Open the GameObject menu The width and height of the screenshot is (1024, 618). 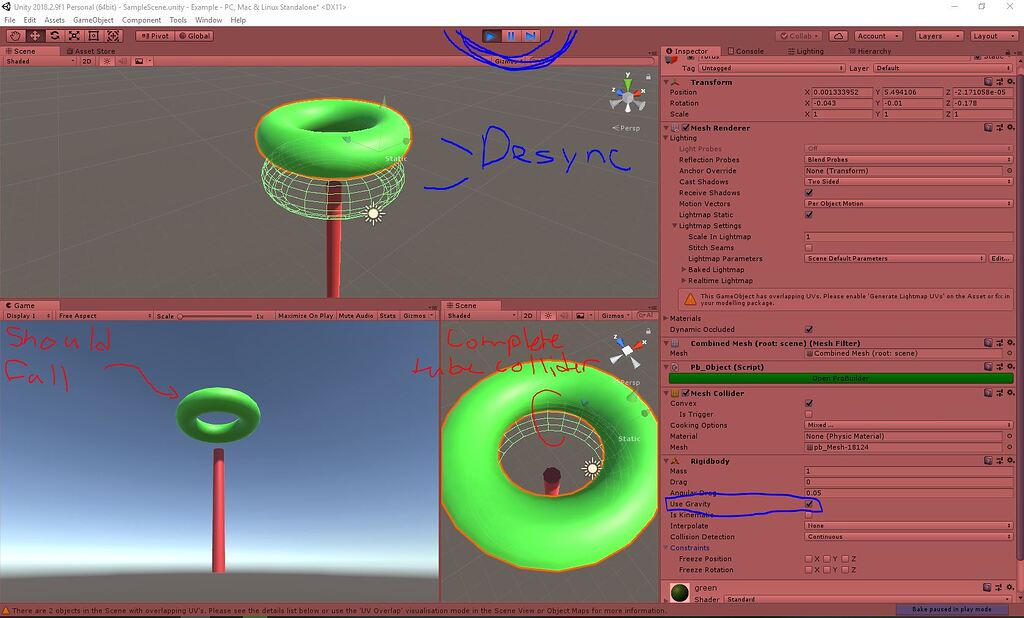click(95, 19)
